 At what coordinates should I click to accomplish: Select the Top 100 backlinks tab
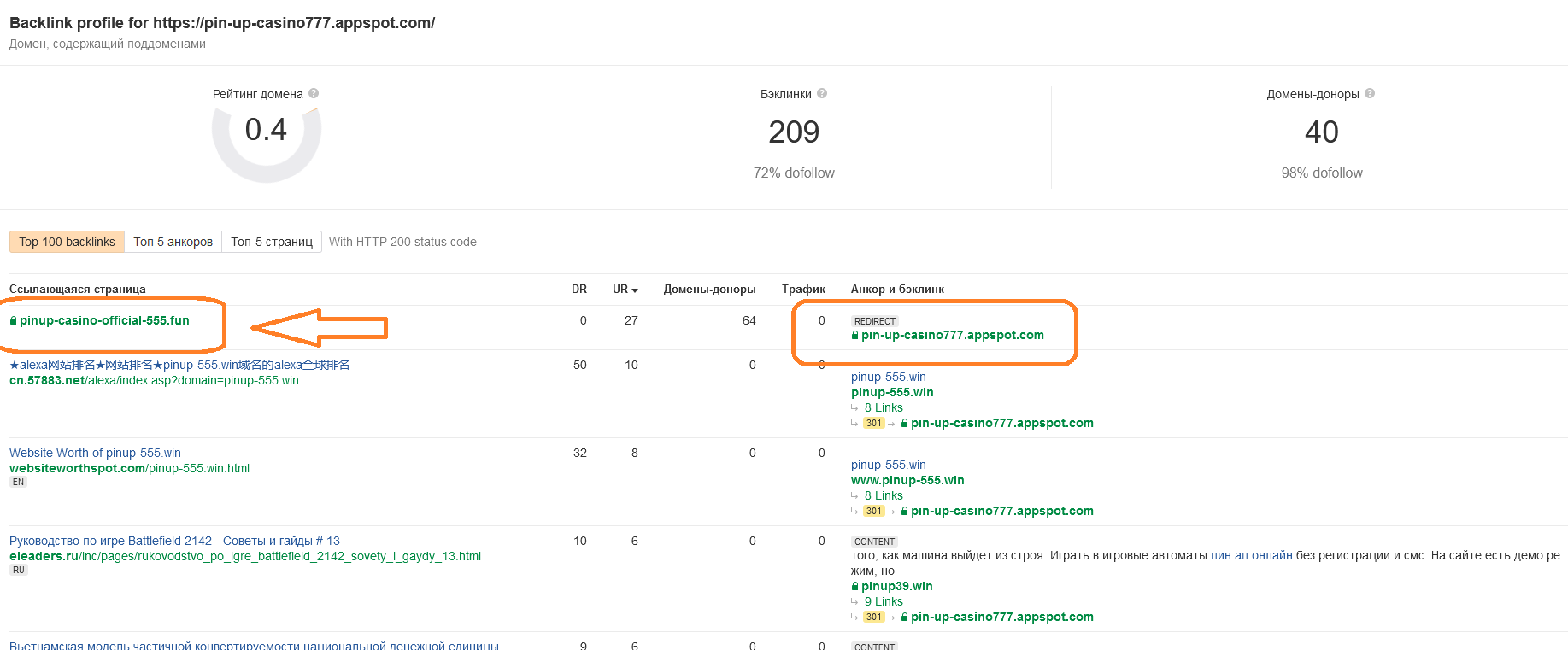(67, 242)
